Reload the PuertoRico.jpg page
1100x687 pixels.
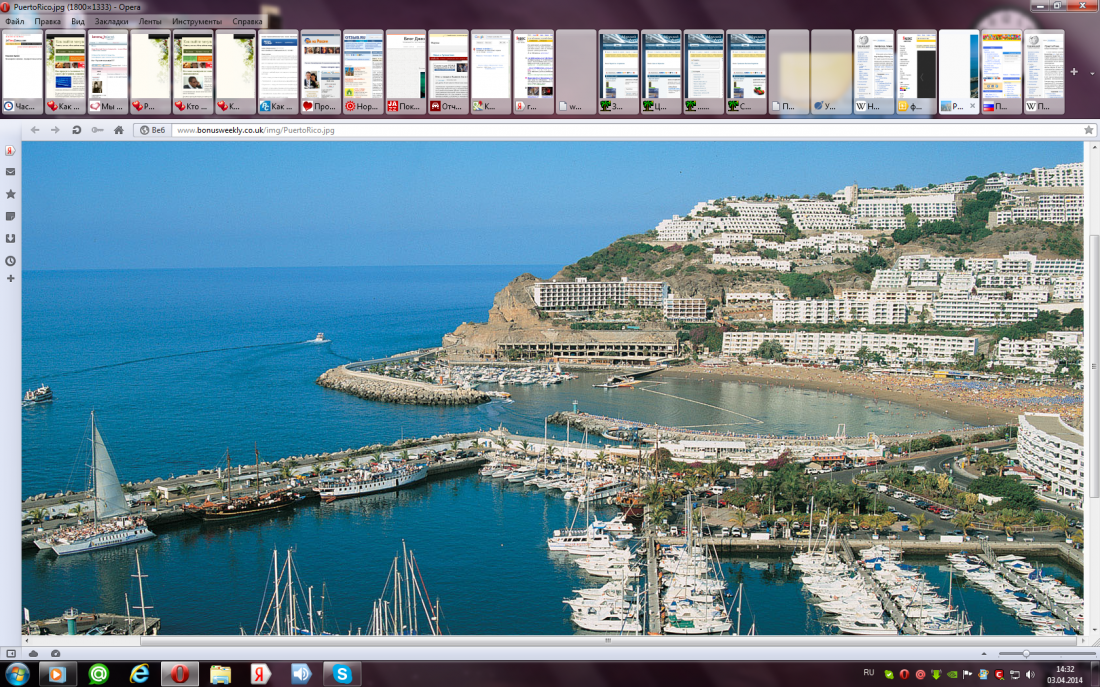[x=76, y=129]
